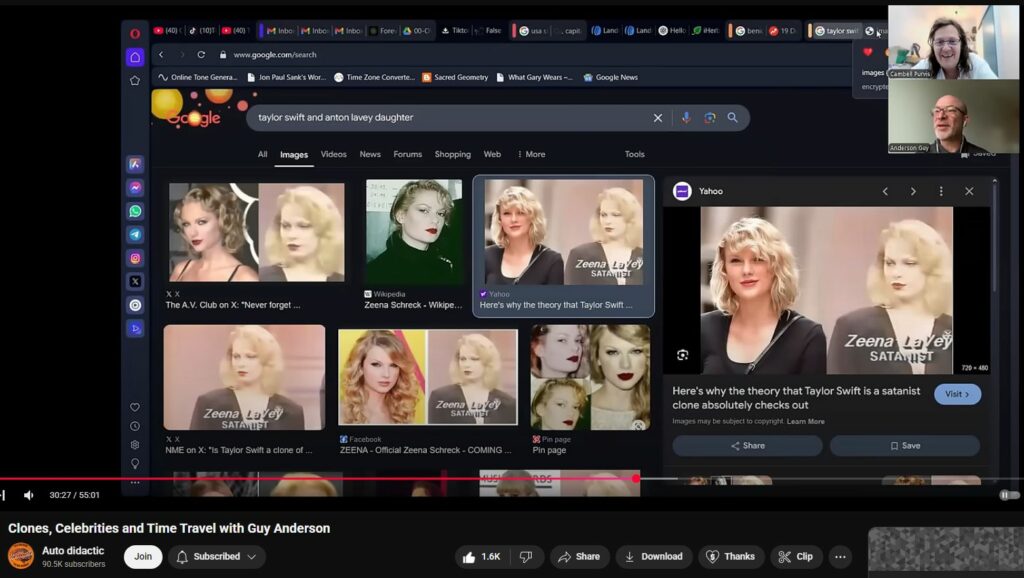Click the red YouTube progress bar scrubber
Image resolution: width=1024 pixels, height=578 pixels.
(x=636, y=479)
